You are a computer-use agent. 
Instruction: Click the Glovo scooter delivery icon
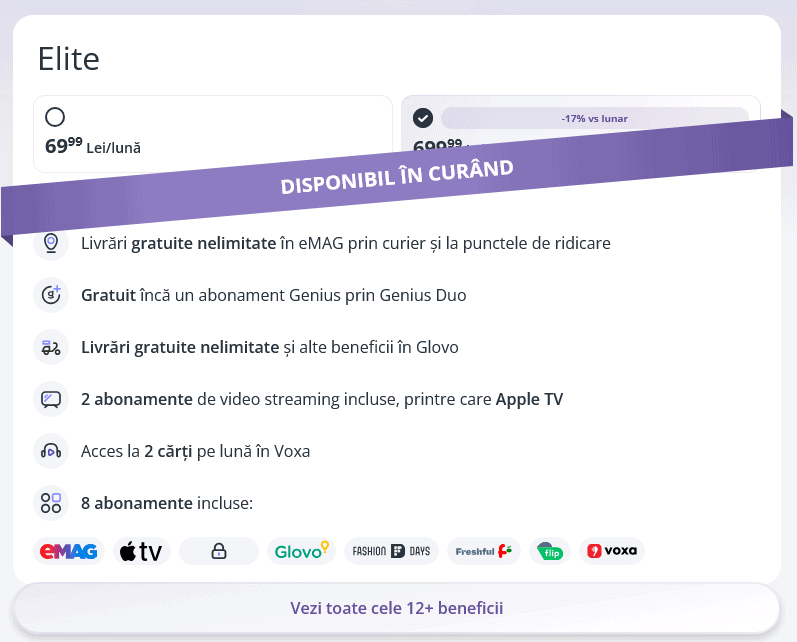51,347
